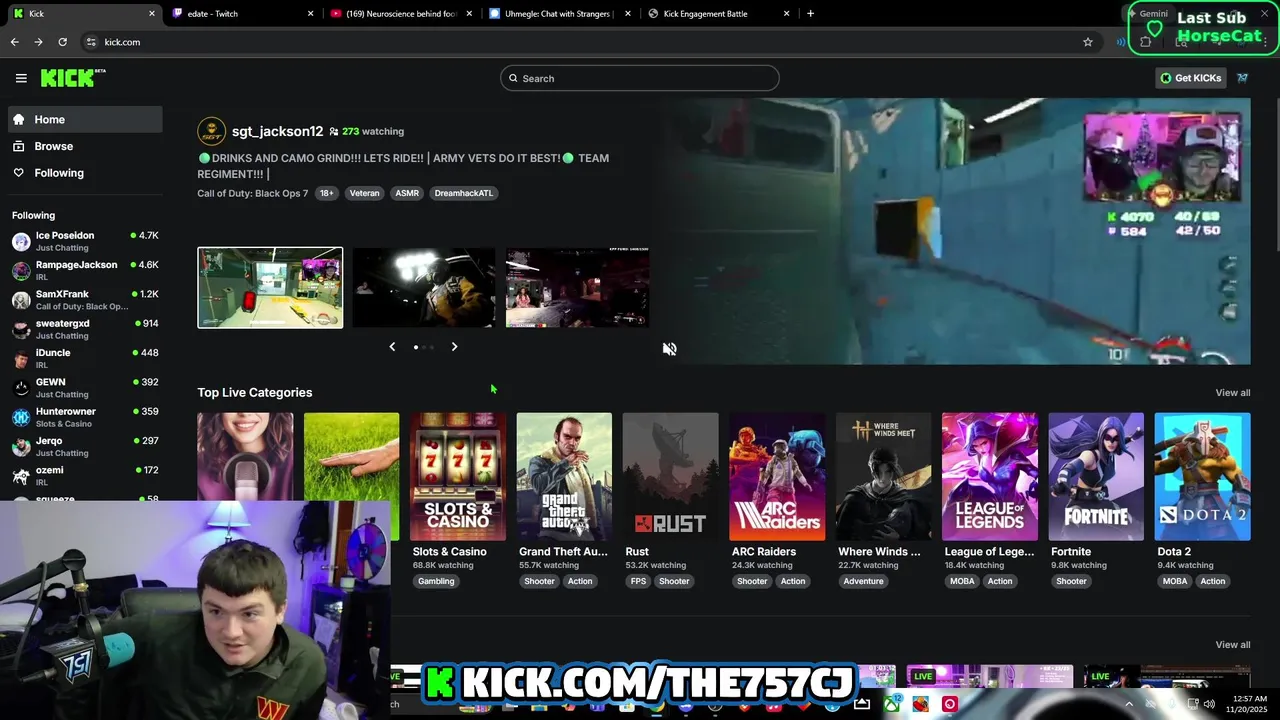Unmute the featured stream audio
This screenshot has width=1280, height=720.
[670, 349]
